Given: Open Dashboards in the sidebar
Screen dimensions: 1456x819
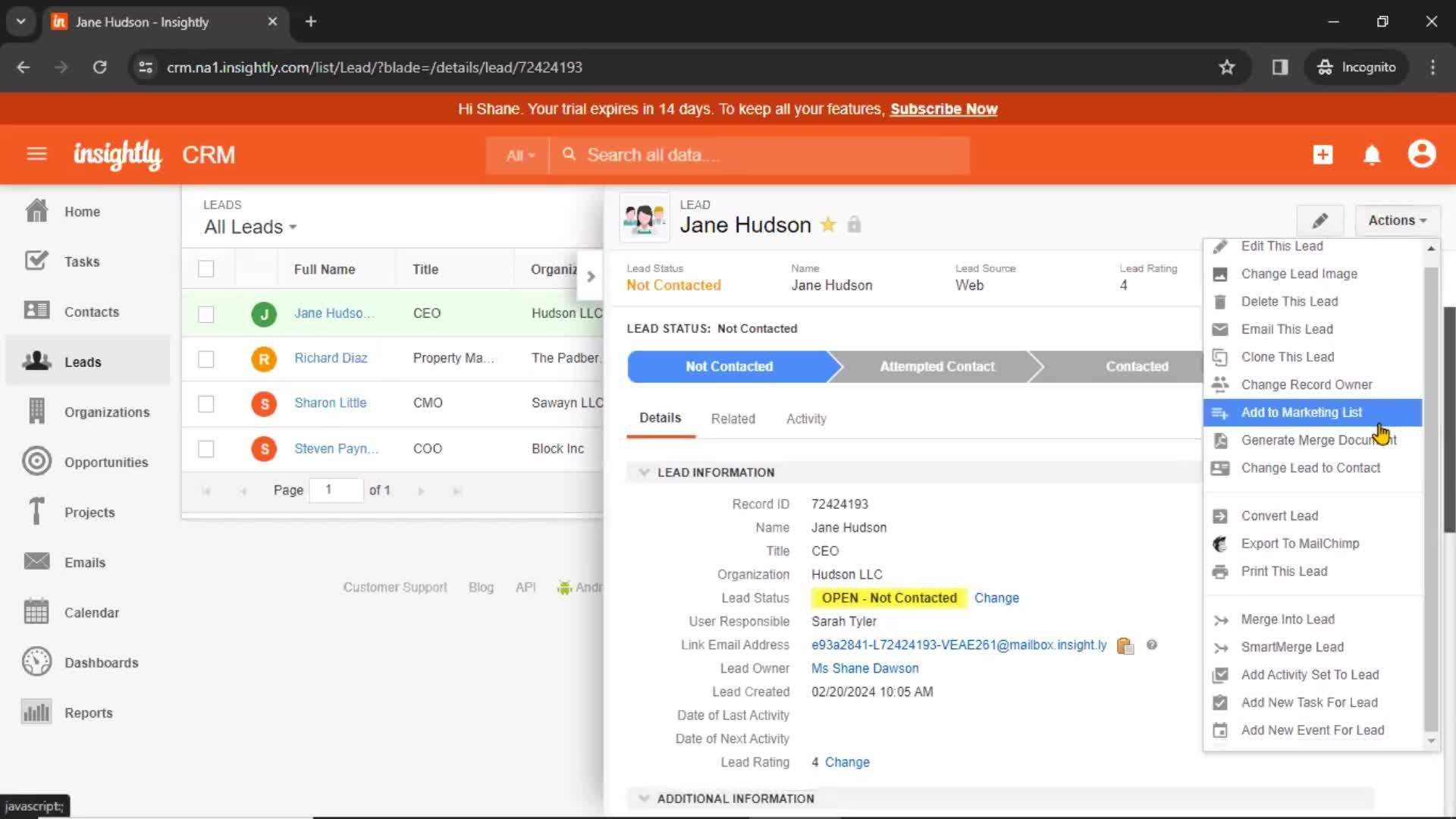Looking at the screenshot, I should (87, 662).
